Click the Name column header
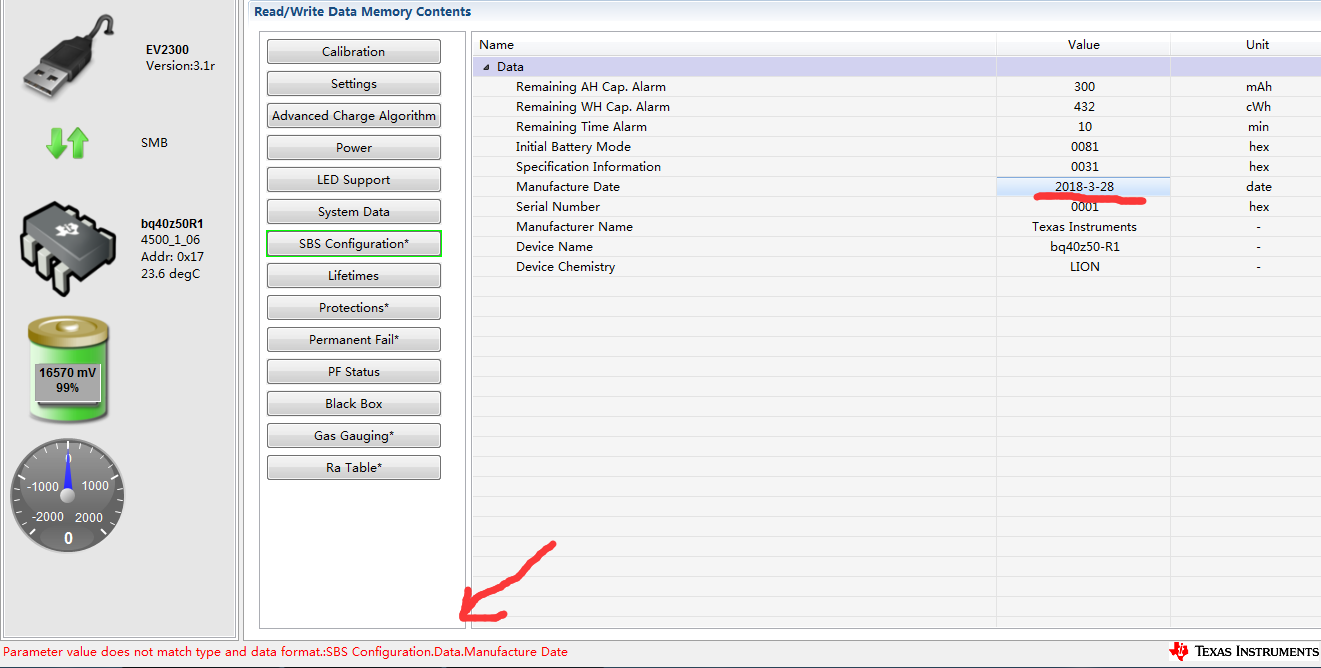This screenshot has width=1321, height=668. 734,45
